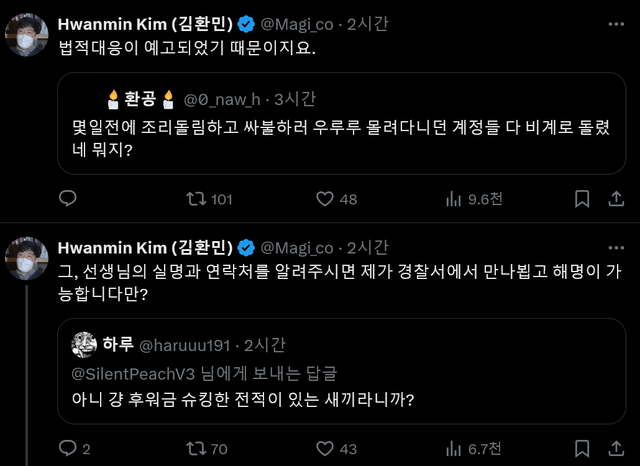
Task: Visit the @0_naw_h handle in quoted tweet
Action: pyautogui.click(x=223, y=98)
